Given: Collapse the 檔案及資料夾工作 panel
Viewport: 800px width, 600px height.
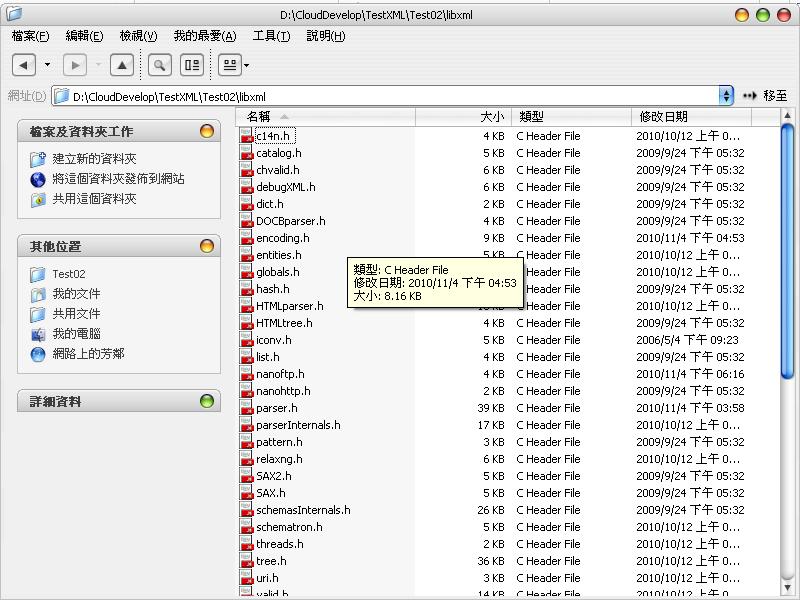Looking at the screenshot, I should click(207, 130).
